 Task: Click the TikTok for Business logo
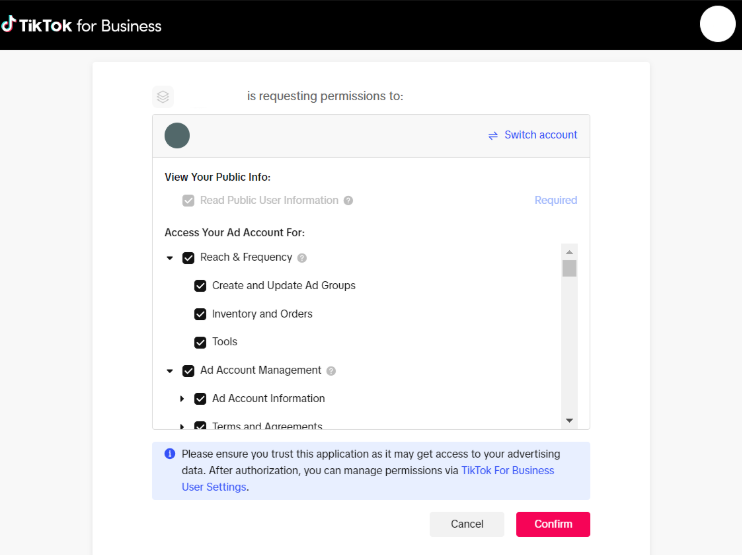click(81, 25)
